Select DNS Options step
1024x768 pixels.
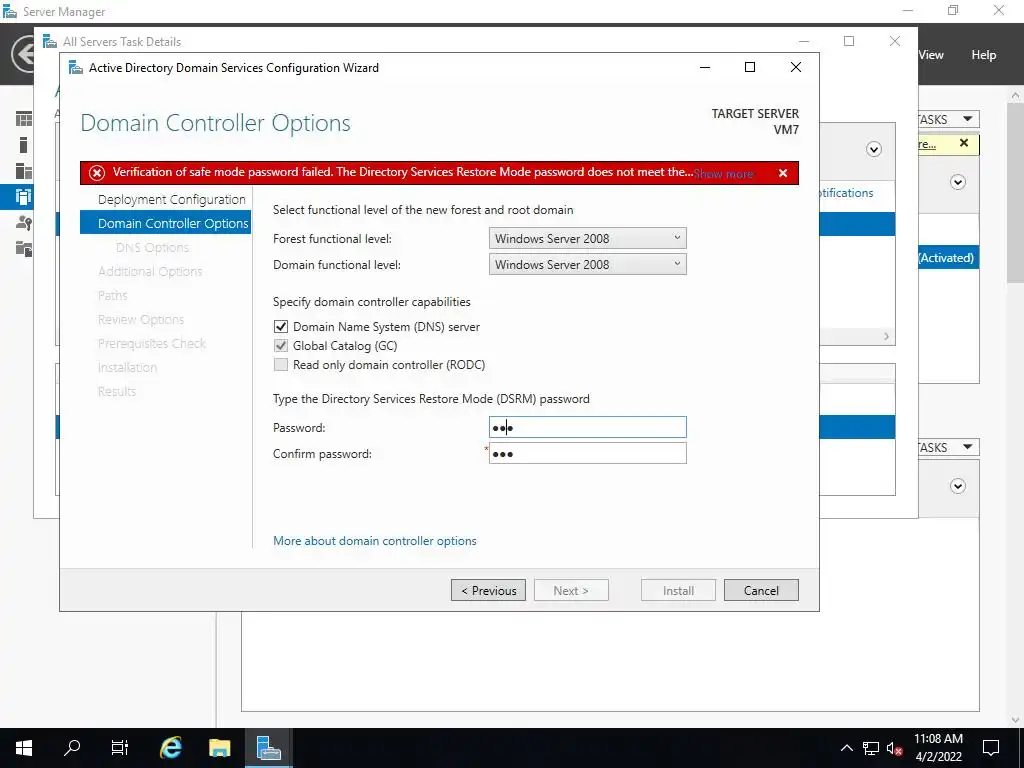tap(152, 248)
